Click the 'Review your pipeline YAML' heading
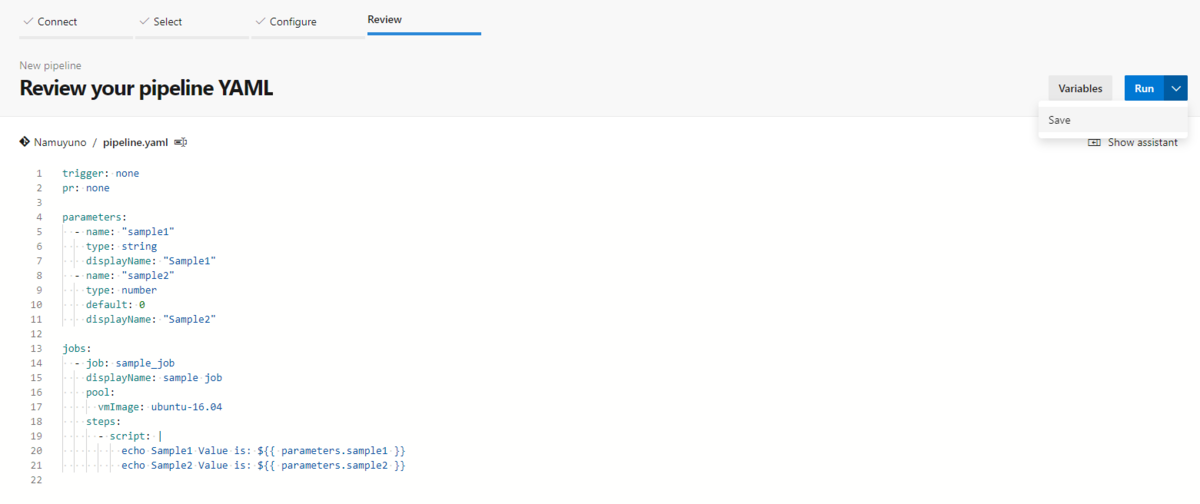The width and height of the screenshot is (1200, 504). pyautogui.click(x=146, y=88)
